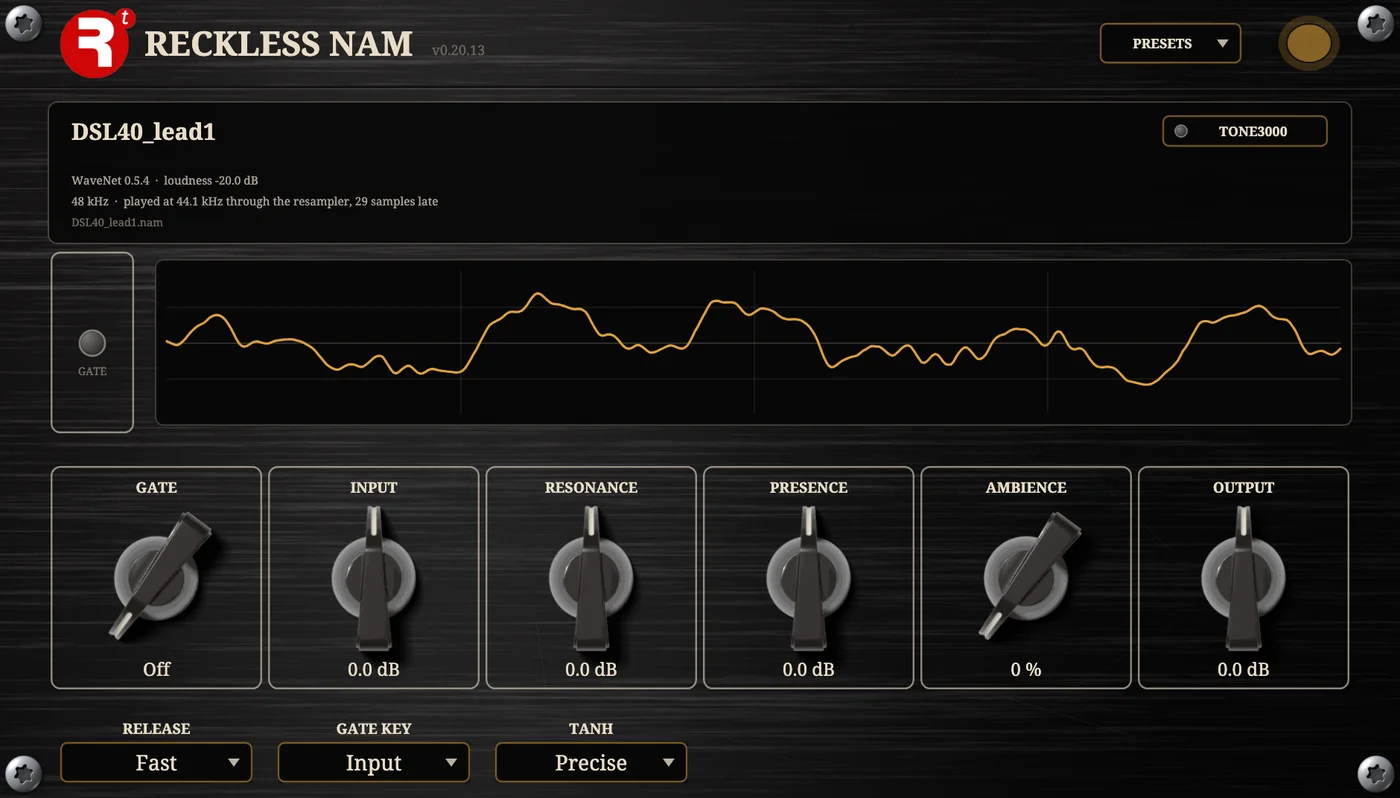Click the DSL40_lead1 model name
This screenshot has height=798, width=1400.
(143, 132)
